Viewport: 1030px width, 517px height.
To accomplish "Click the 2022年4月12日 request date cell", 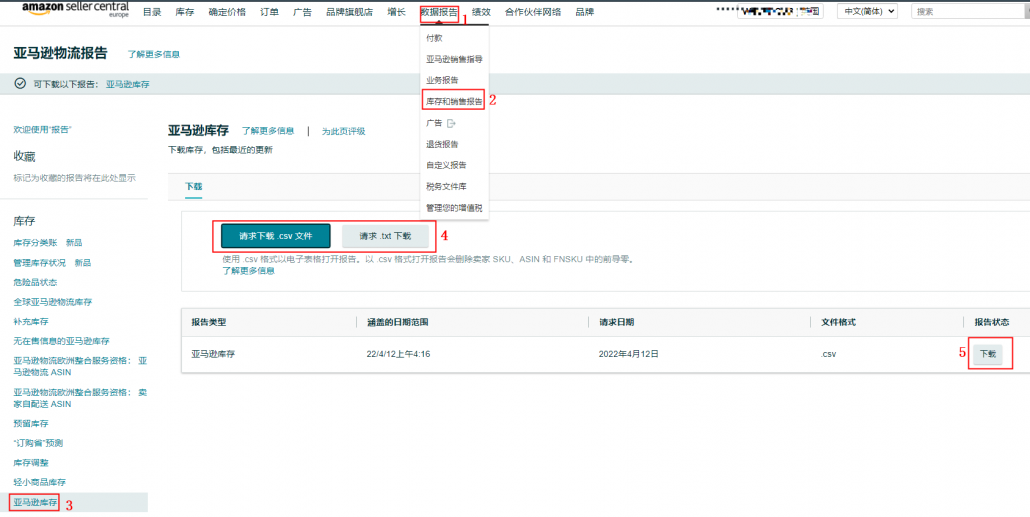I will [629, 354].
